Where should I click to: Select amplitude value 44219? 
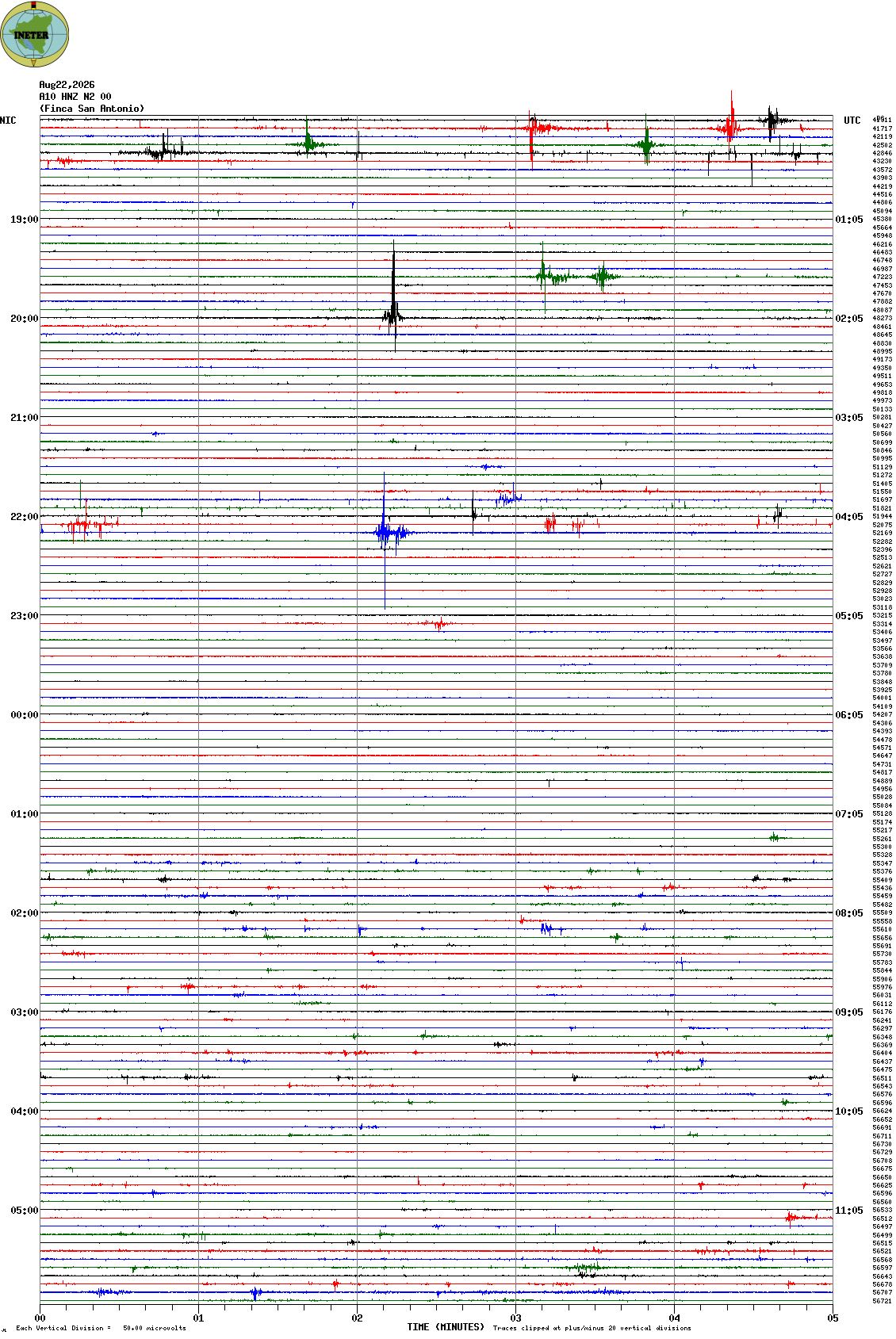882,186
